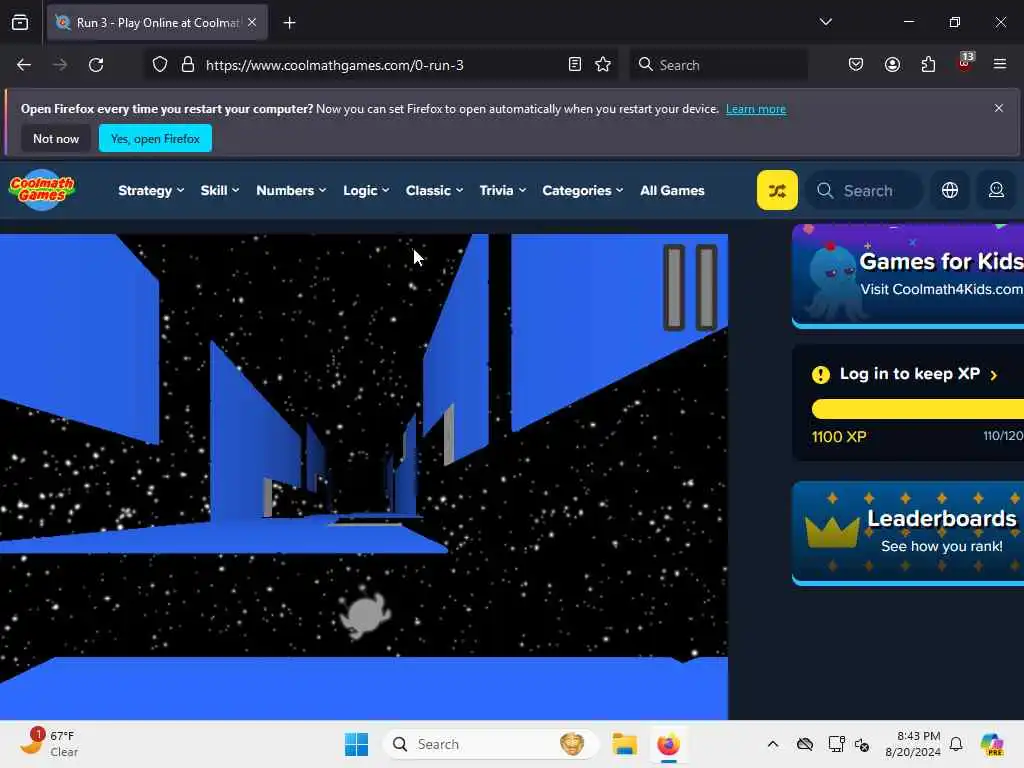Screen dimensions: 1024x768
Task: Open the notifications bell
Action: (956, 744)
